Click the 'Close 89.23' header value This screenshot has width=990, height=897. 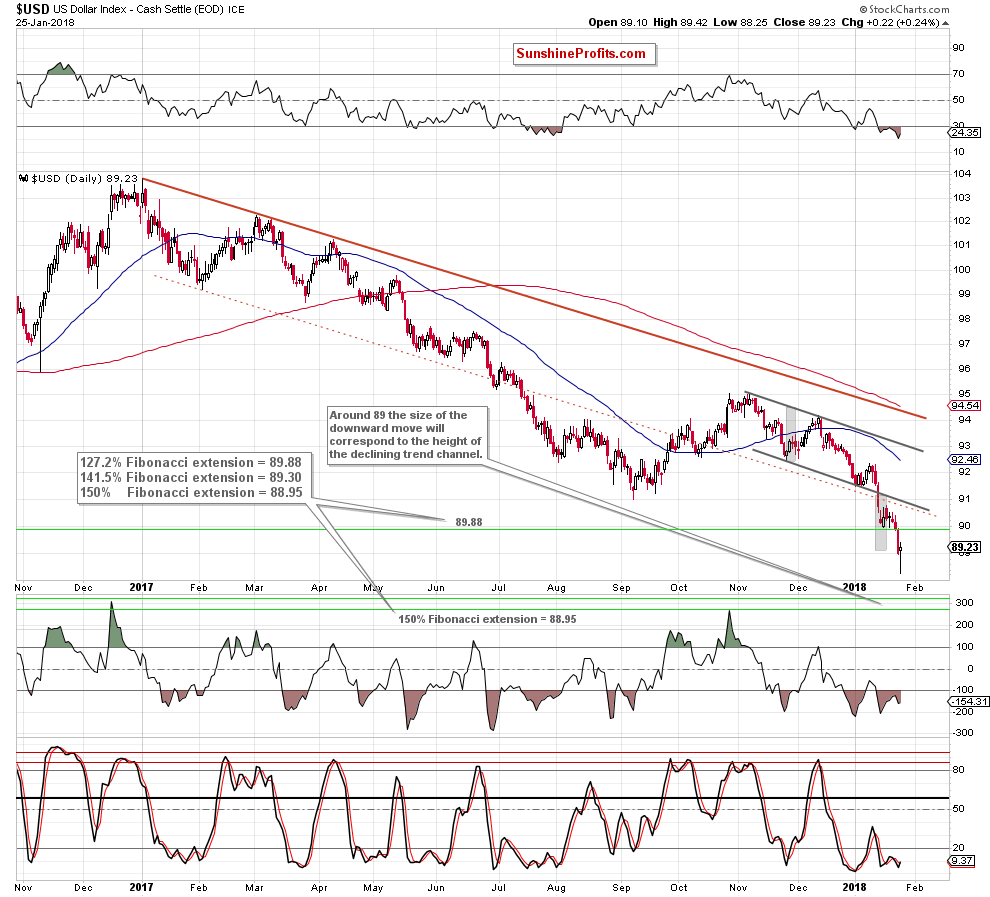(804, 22)
